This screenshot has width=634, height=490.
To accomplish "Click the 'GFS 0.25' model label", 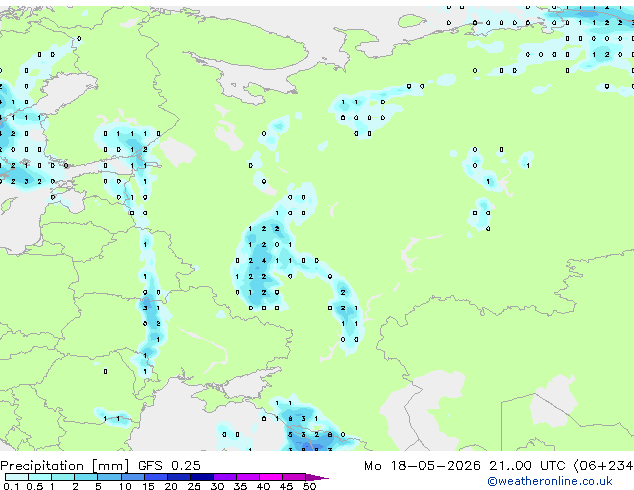I will (169, 466).
